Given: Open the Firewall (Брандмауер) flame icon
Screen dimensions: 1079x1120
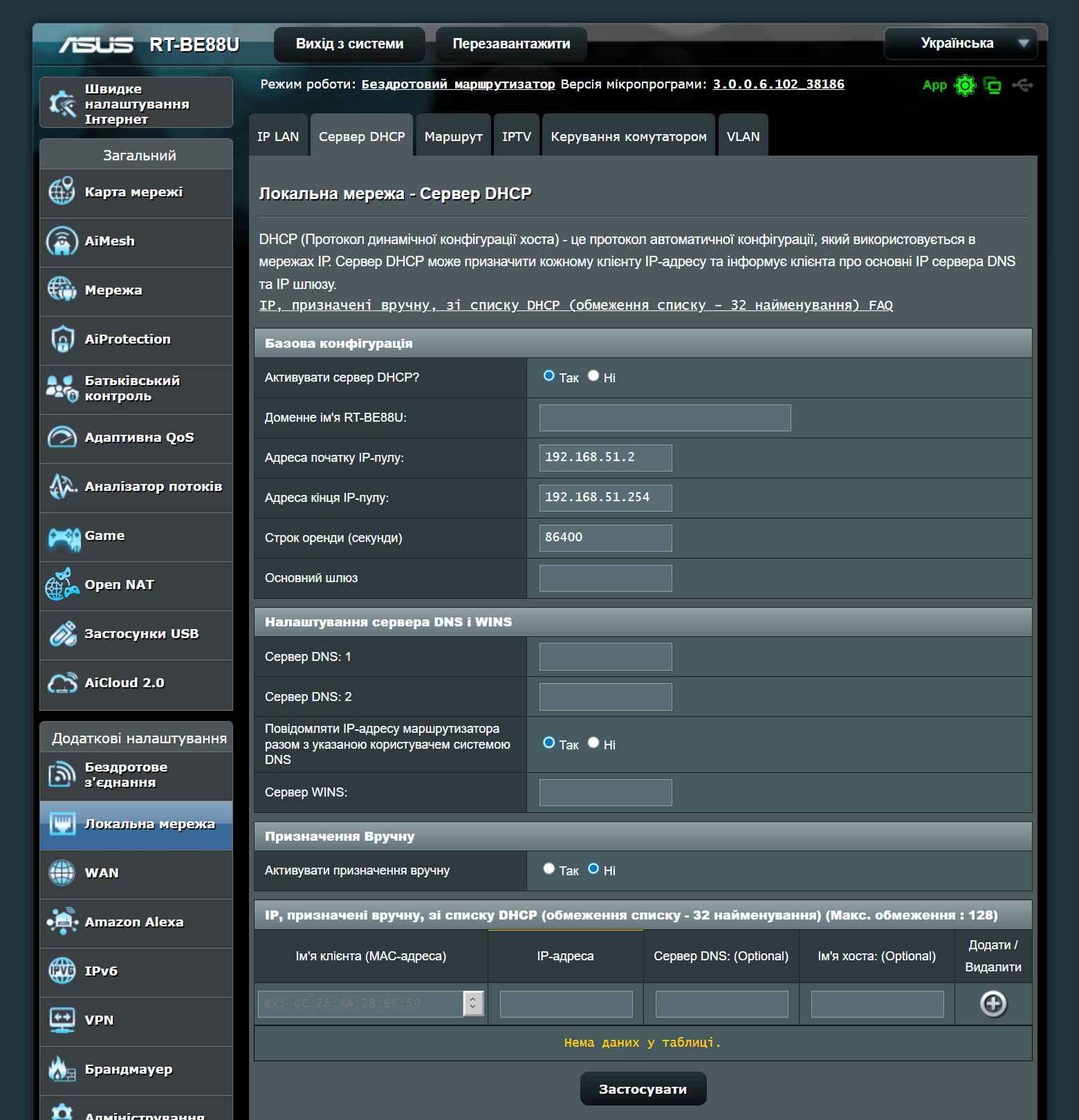Looking at the screenshot, I should (62, 1070).
